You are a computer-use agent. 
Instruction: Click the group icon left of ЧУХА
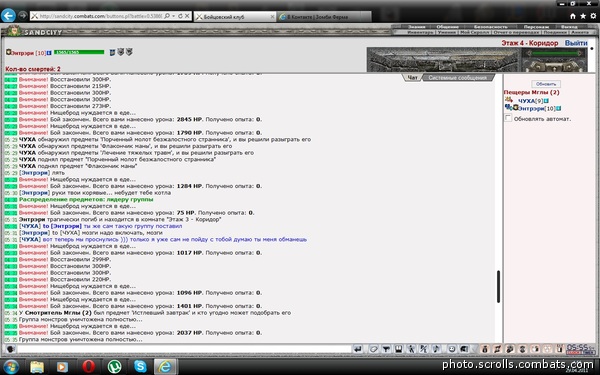click(509, 100)
